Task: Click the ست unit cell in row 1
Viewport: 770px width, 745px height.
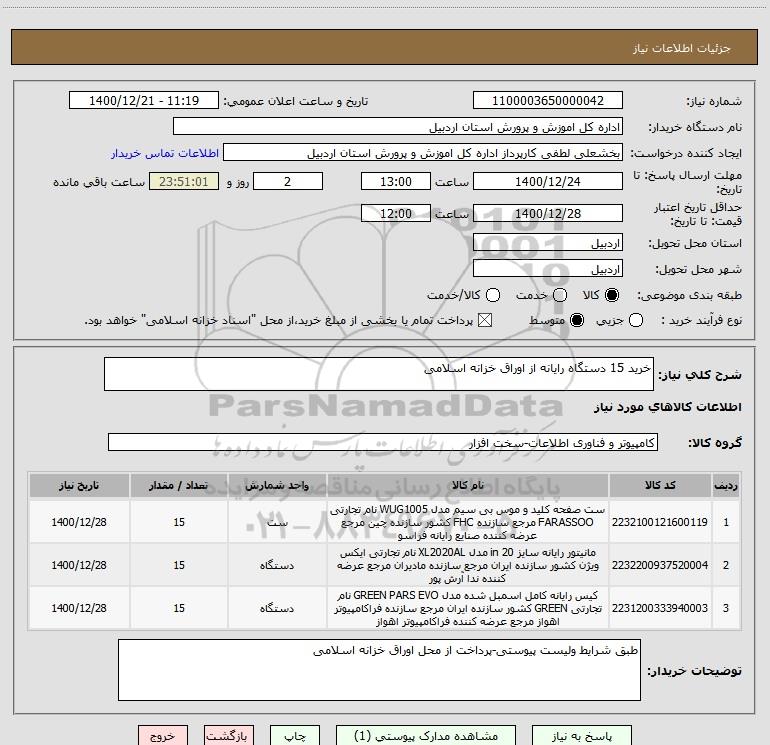Action: [x=277, y=522]
